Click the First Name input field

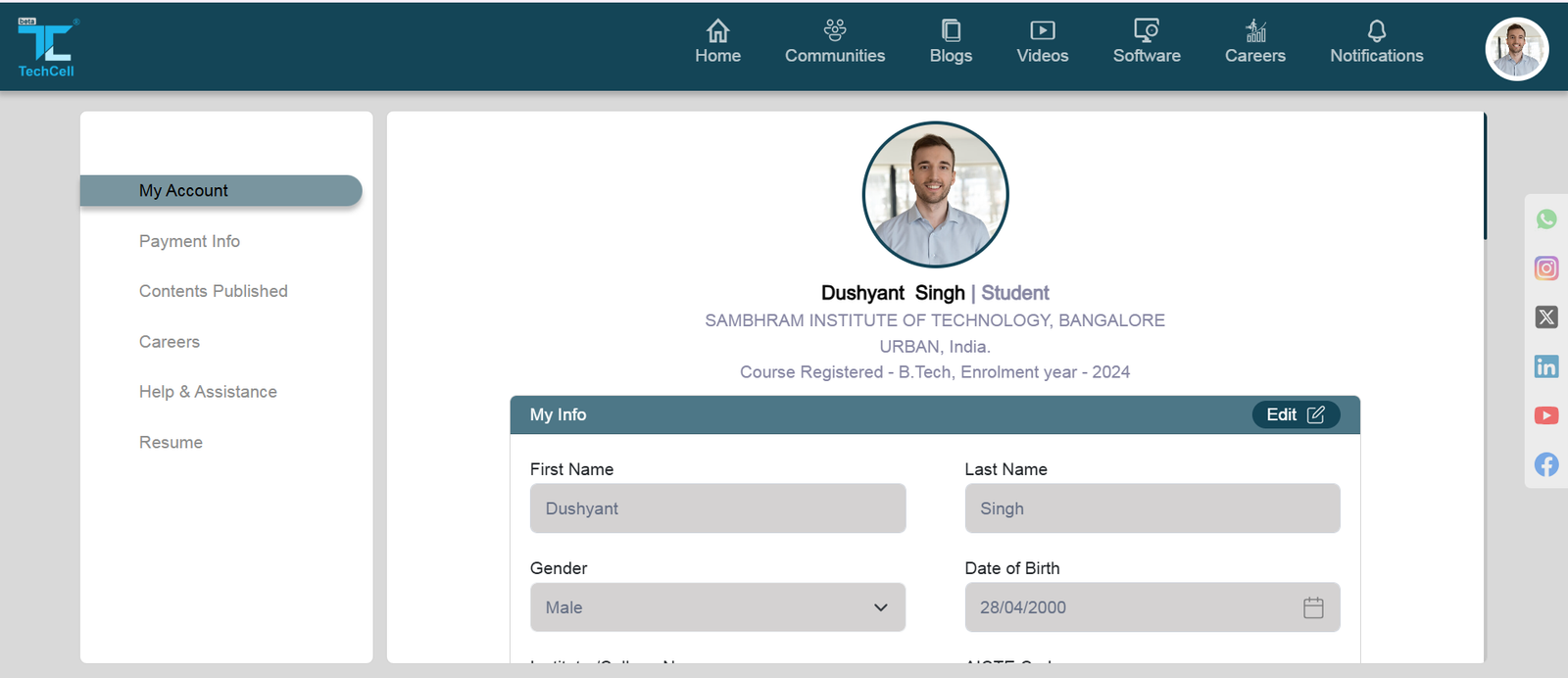(x=717, y=508)
